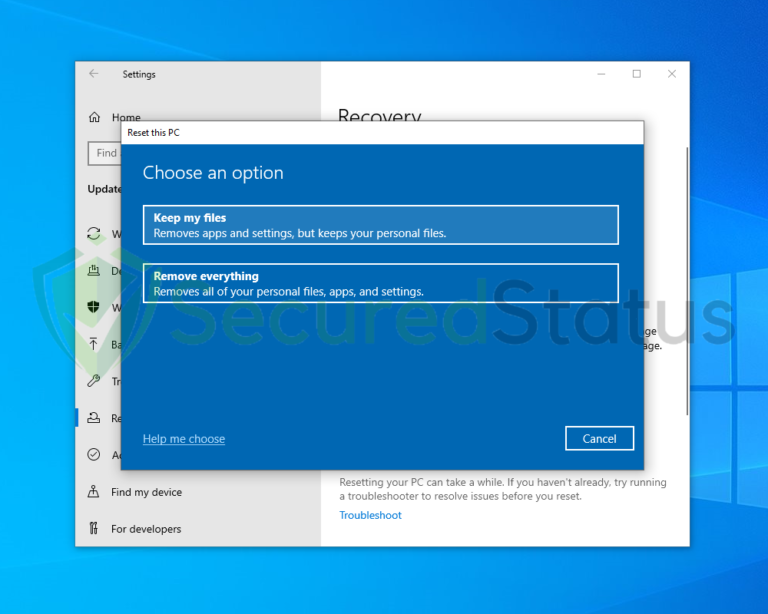Cancel the Reset this PC dialog
Screen dimensions: 768x614
click(599, 438)
